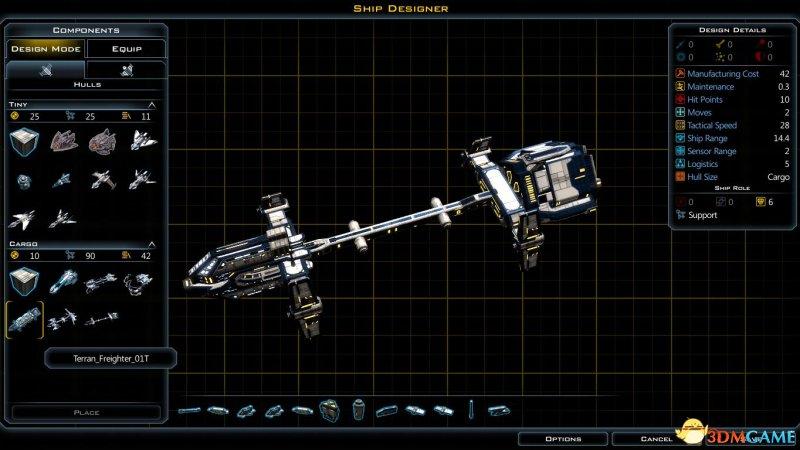
Task: Click the 'Maintenance' label
Action: point(710,87)
